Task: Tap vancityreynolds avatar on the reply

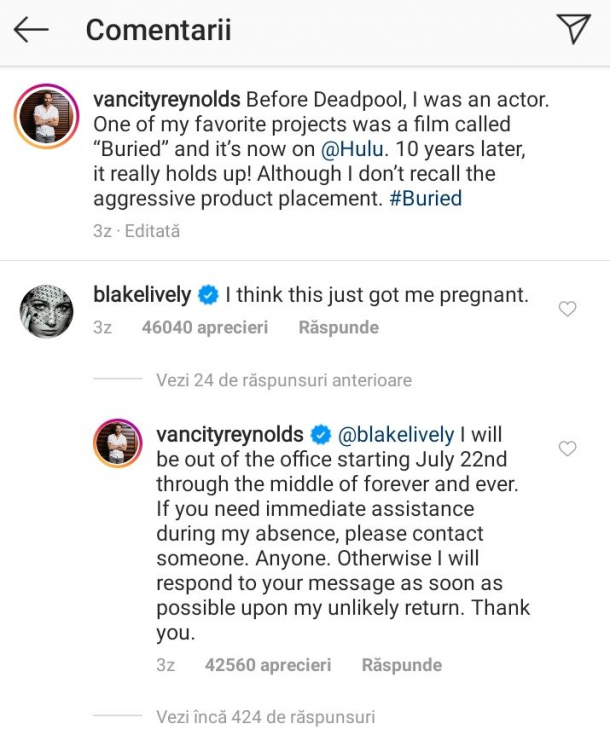Action: 118,441
